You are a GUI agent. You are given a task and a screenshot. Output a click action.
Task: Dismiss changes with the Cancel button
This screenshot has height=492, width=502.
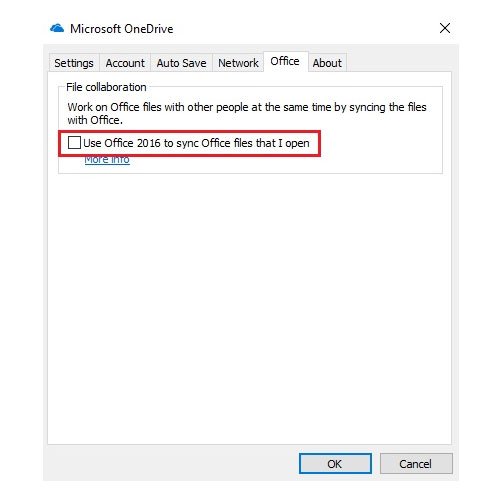[x=416, y=464]
